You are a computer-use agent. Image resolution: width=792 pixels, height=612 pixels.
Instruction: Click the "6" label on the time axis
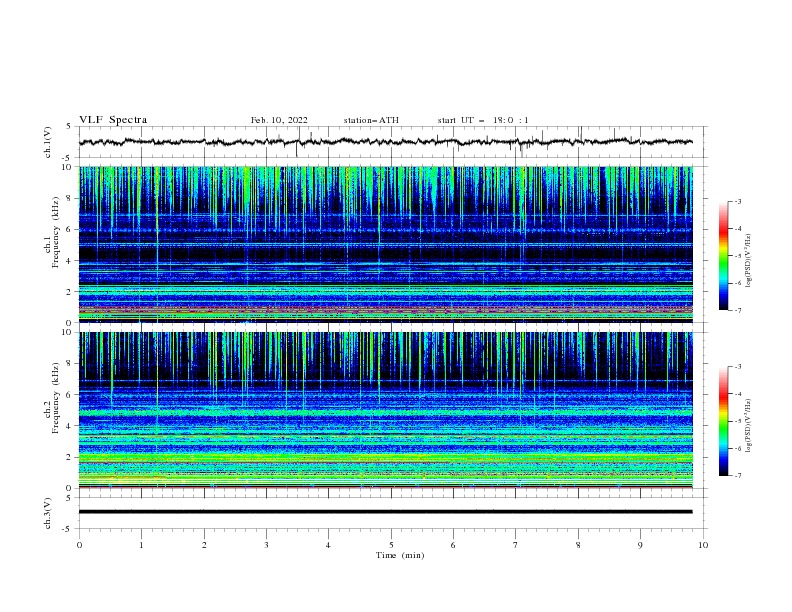coord(453,545)
